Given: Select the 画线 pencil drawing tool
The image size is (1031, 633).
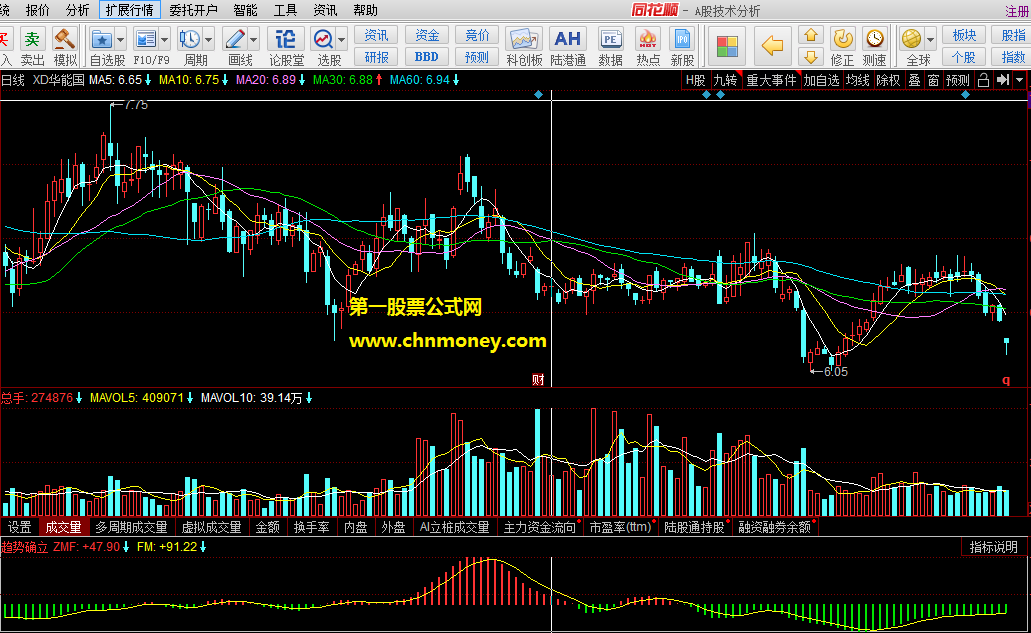Looking at the screenshot, I should 234,39.
